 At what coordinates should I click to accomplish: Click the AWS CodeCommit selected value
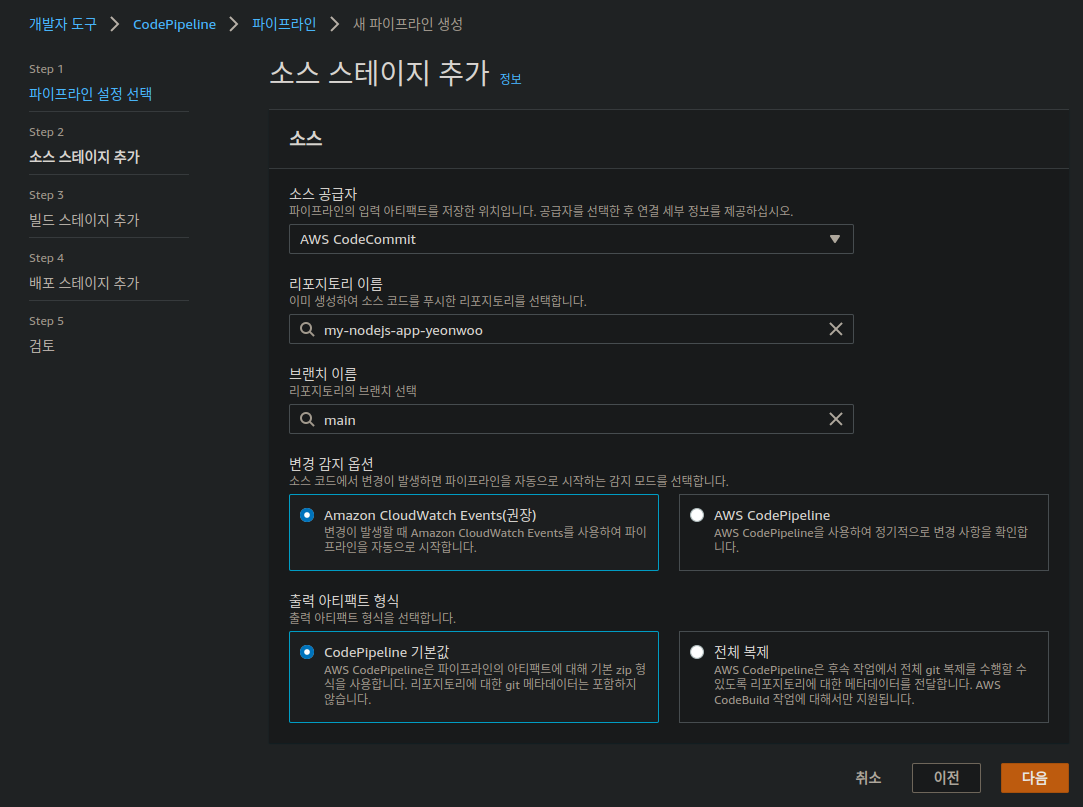pos(358,239)
